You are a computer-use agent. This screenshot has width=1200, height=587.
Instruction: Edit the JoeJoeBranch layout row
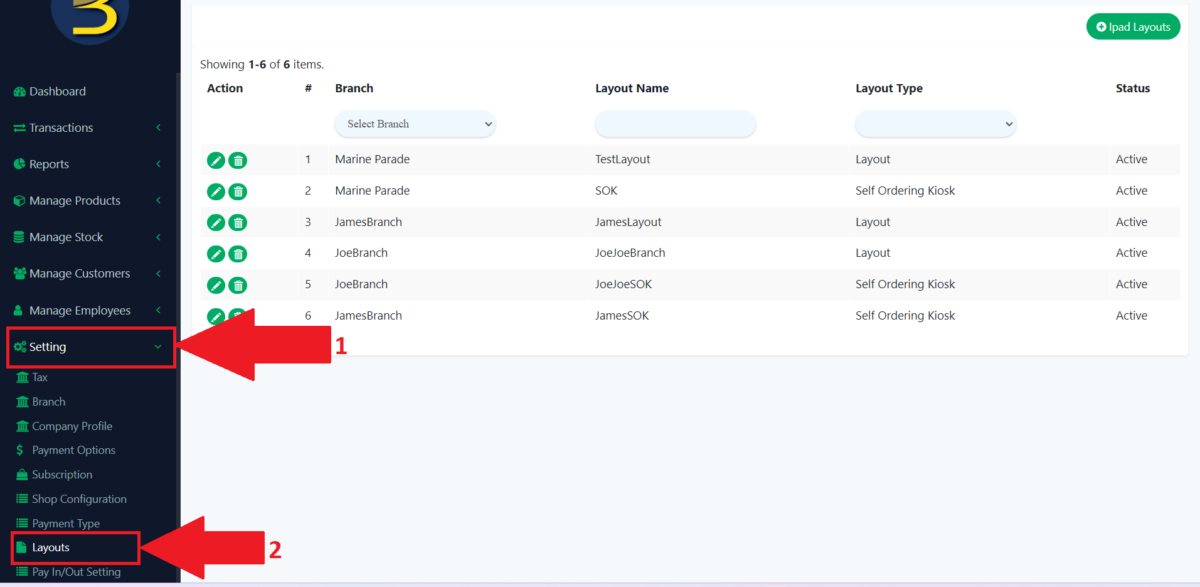pyautogui.click(x=215, y=253)
